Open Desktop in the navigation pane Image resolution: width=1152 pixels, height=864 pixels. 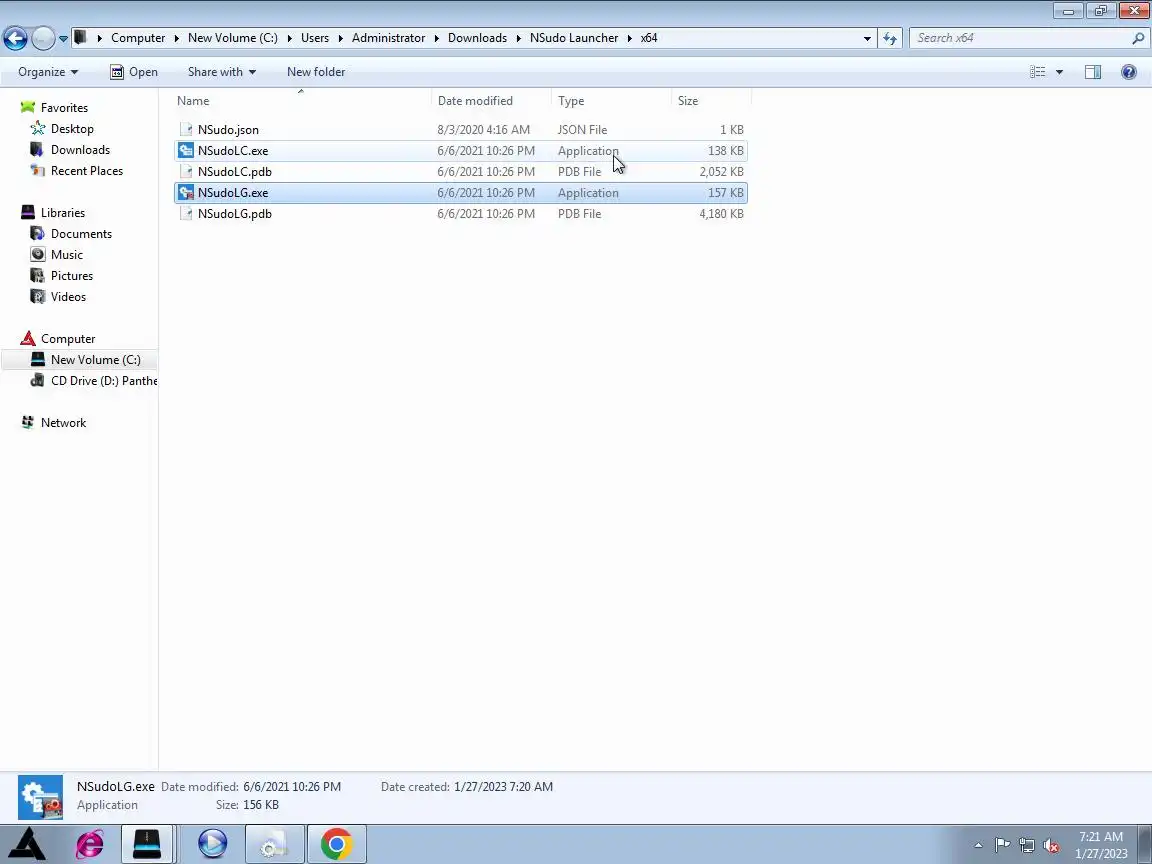pyautogui.click(x=72, y=129)
